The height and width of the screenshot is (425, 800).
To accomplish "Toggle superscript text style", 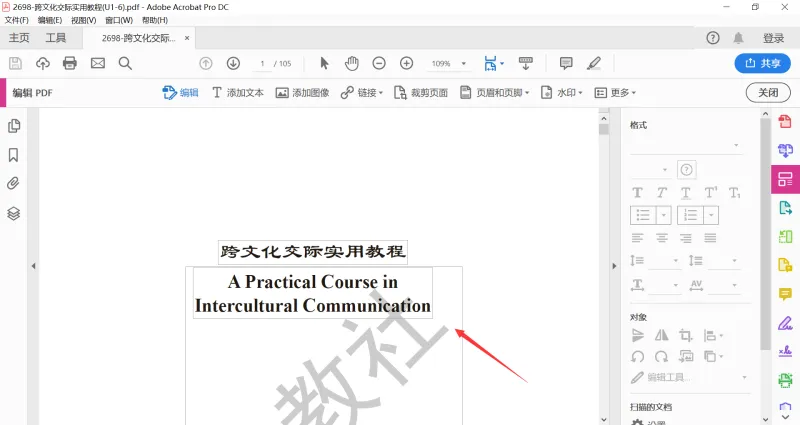I will [710, 193].
